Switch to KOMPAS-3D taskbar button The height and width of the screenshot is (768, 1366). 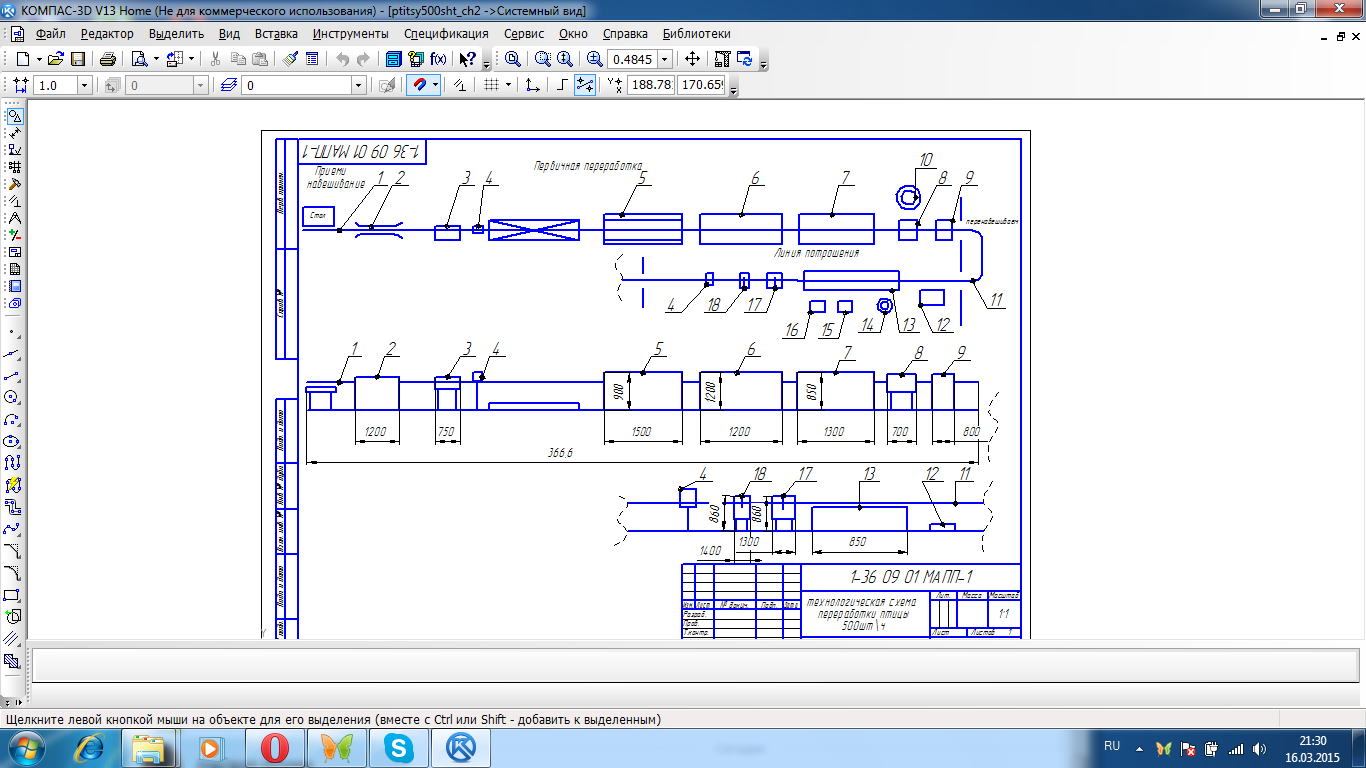pos(461,747)
